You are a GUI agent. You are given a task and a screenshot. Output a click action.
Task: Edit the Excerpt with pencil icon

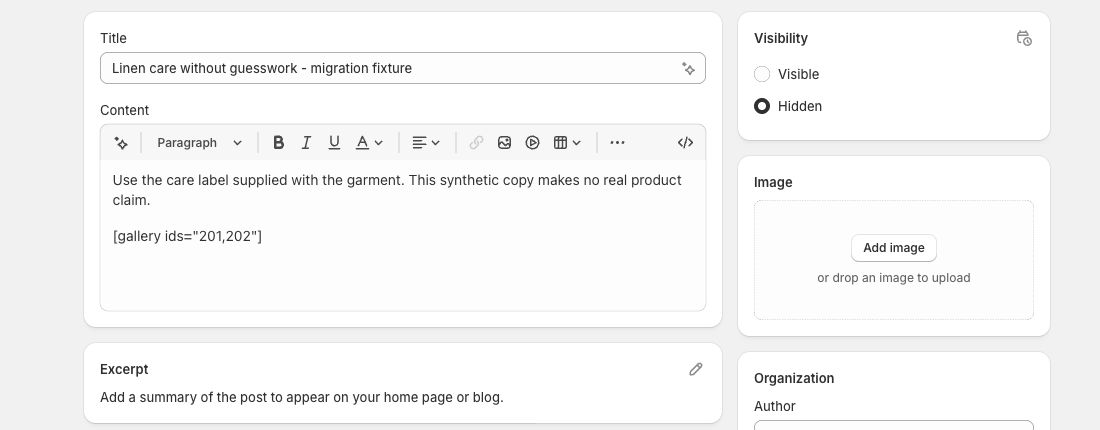coord(696,369)
